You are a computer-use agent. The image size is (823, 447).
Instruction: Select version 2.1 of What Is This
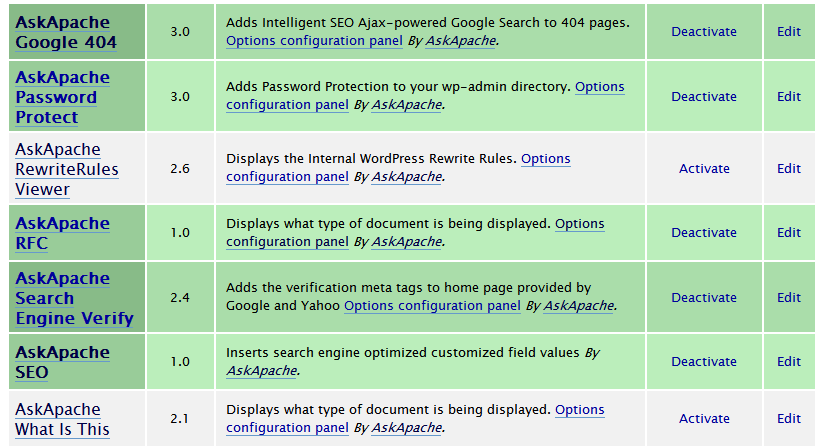click(x=180, y=418)
